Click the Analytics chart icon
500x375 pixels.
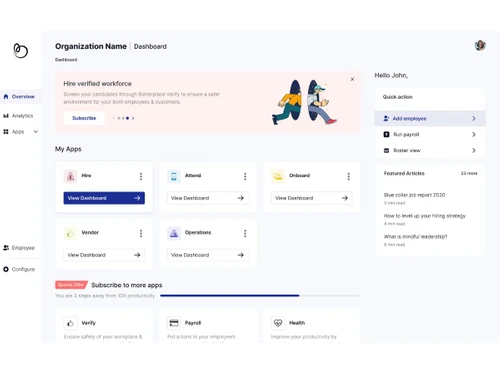[x=6, y=116]
